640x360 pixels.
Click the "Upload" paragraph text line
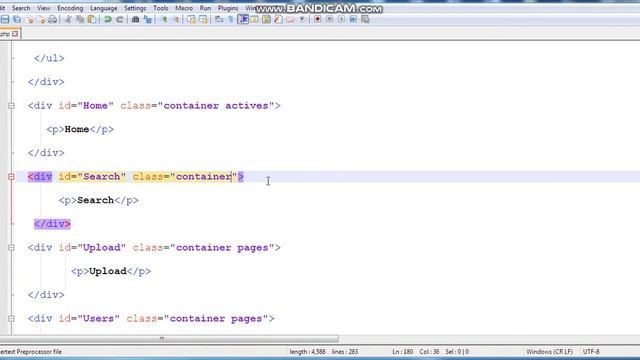(x=111, y=271)
